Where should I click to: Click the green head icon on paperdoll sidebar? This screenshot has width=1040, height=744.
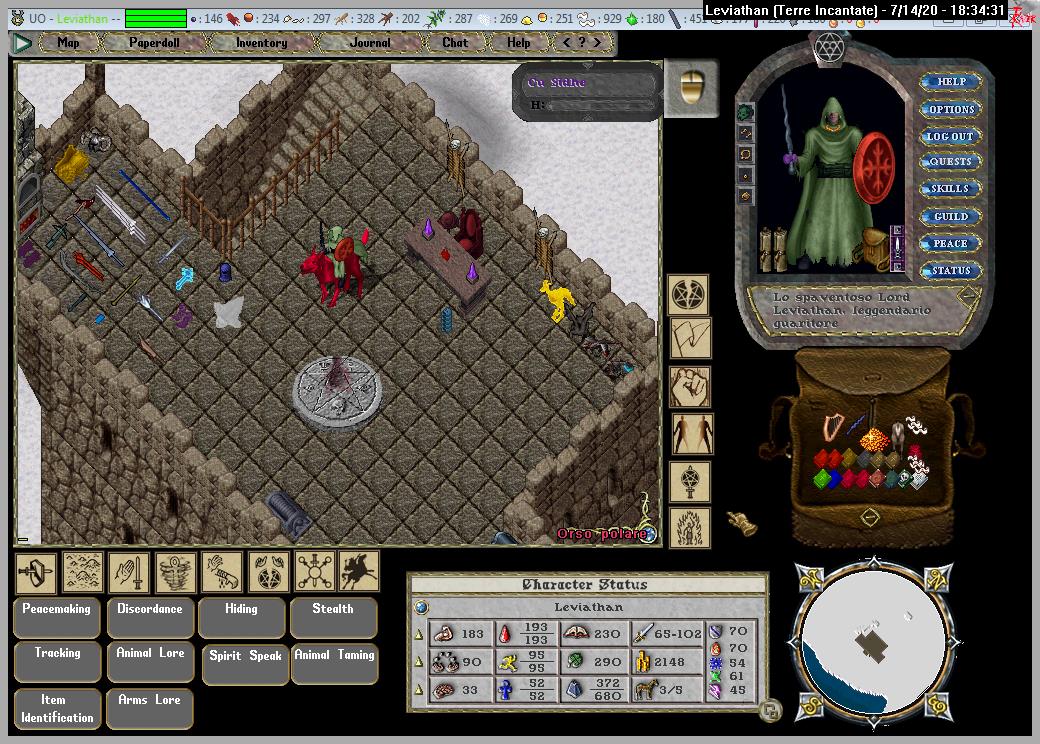coord(745,111)
